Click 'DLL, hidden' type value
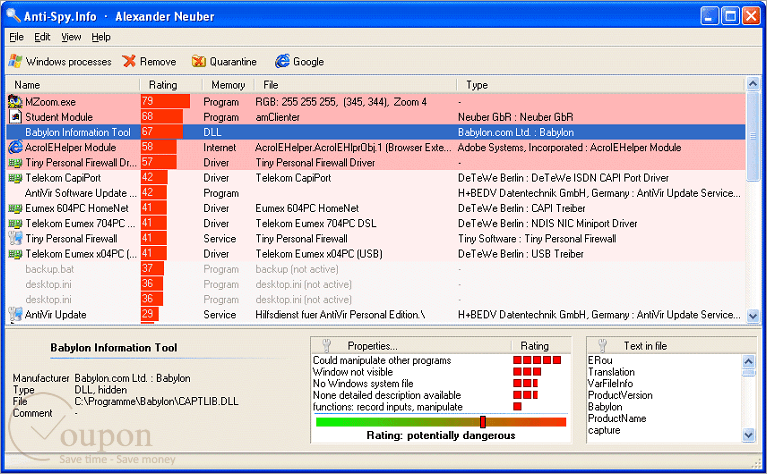 [x=100, y=390]
